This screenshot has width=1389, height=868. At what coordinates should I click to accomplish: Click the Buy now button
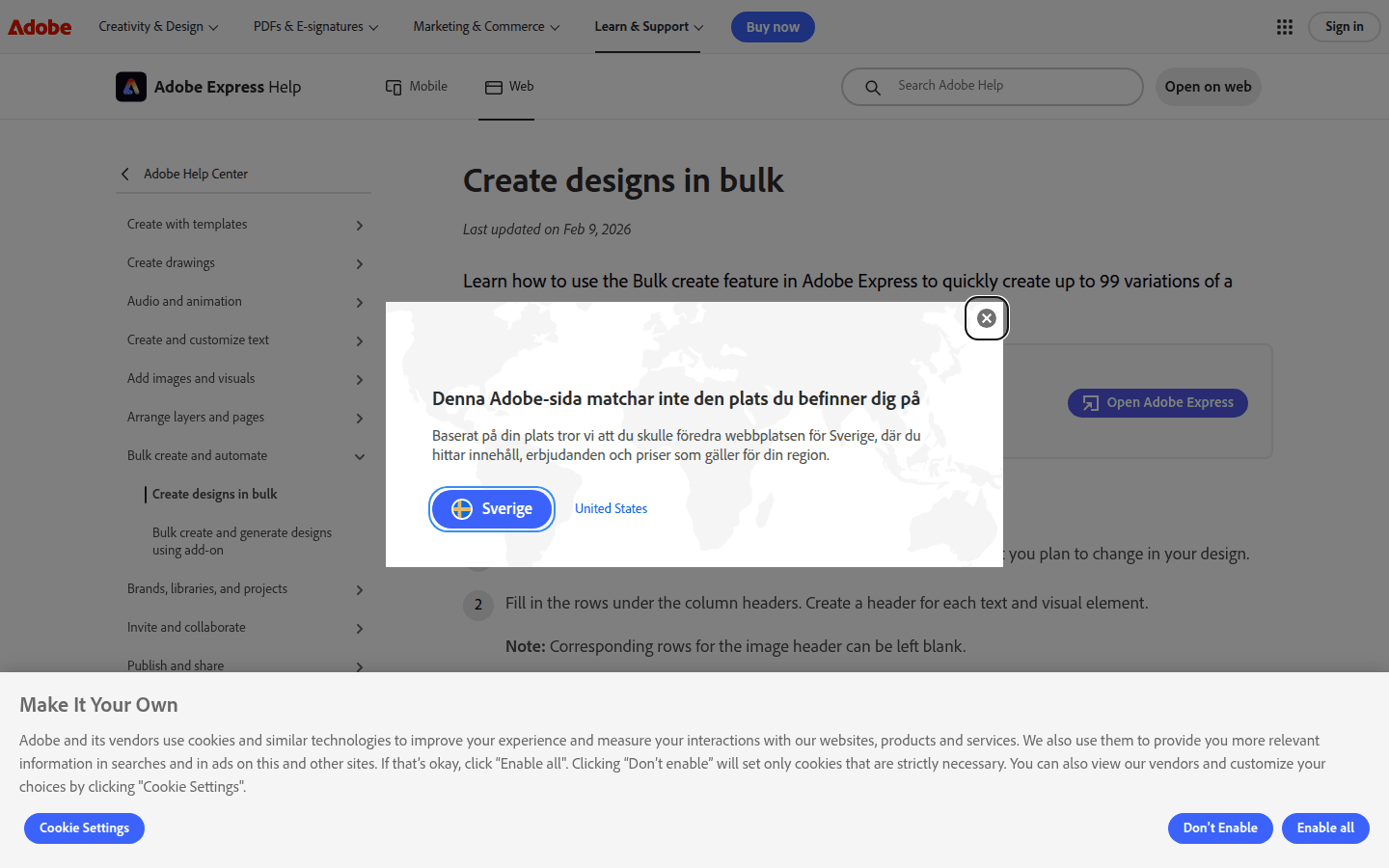773,27
